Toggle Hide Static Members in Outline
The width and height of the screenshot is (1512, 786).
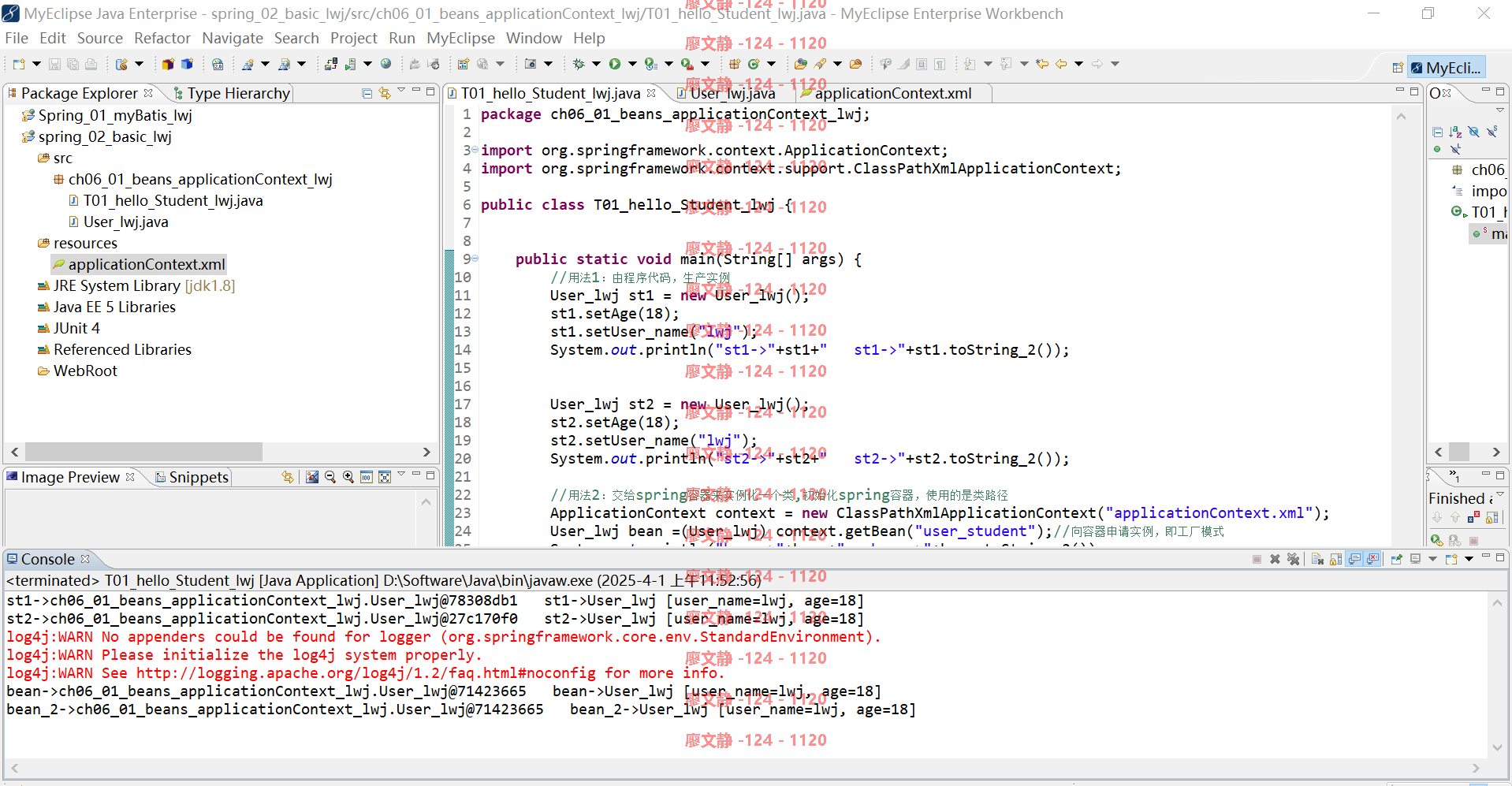tap(1492, 132)
